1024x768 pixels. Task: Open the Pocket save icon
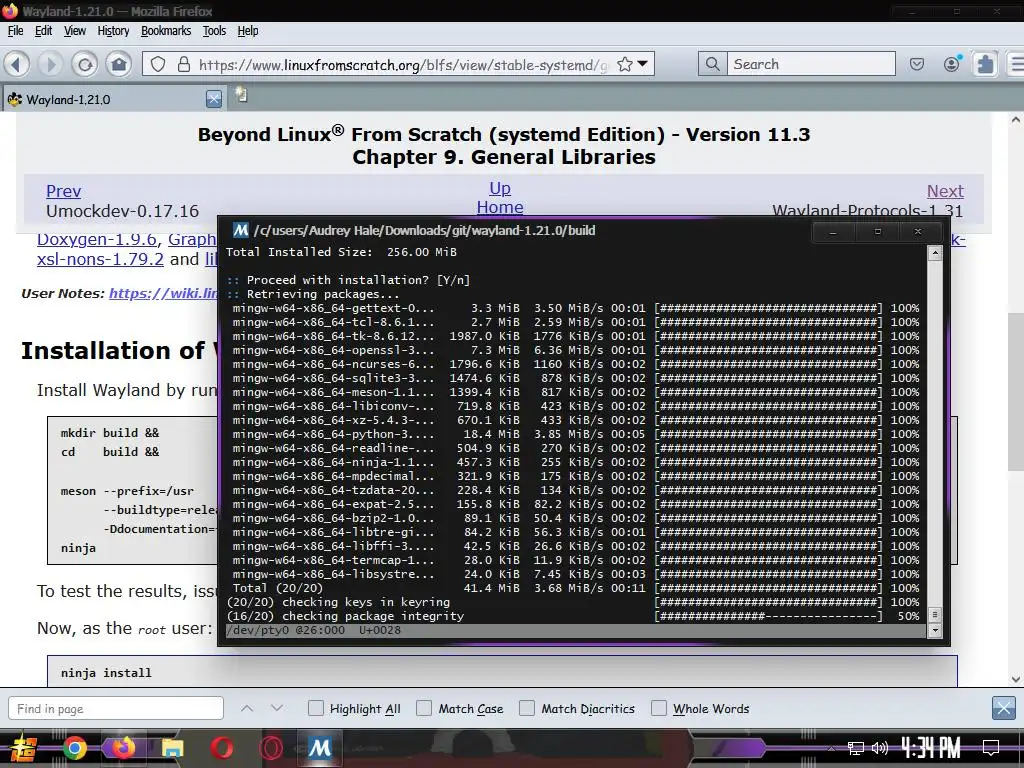pyautogui.click(x=917, y=64)
